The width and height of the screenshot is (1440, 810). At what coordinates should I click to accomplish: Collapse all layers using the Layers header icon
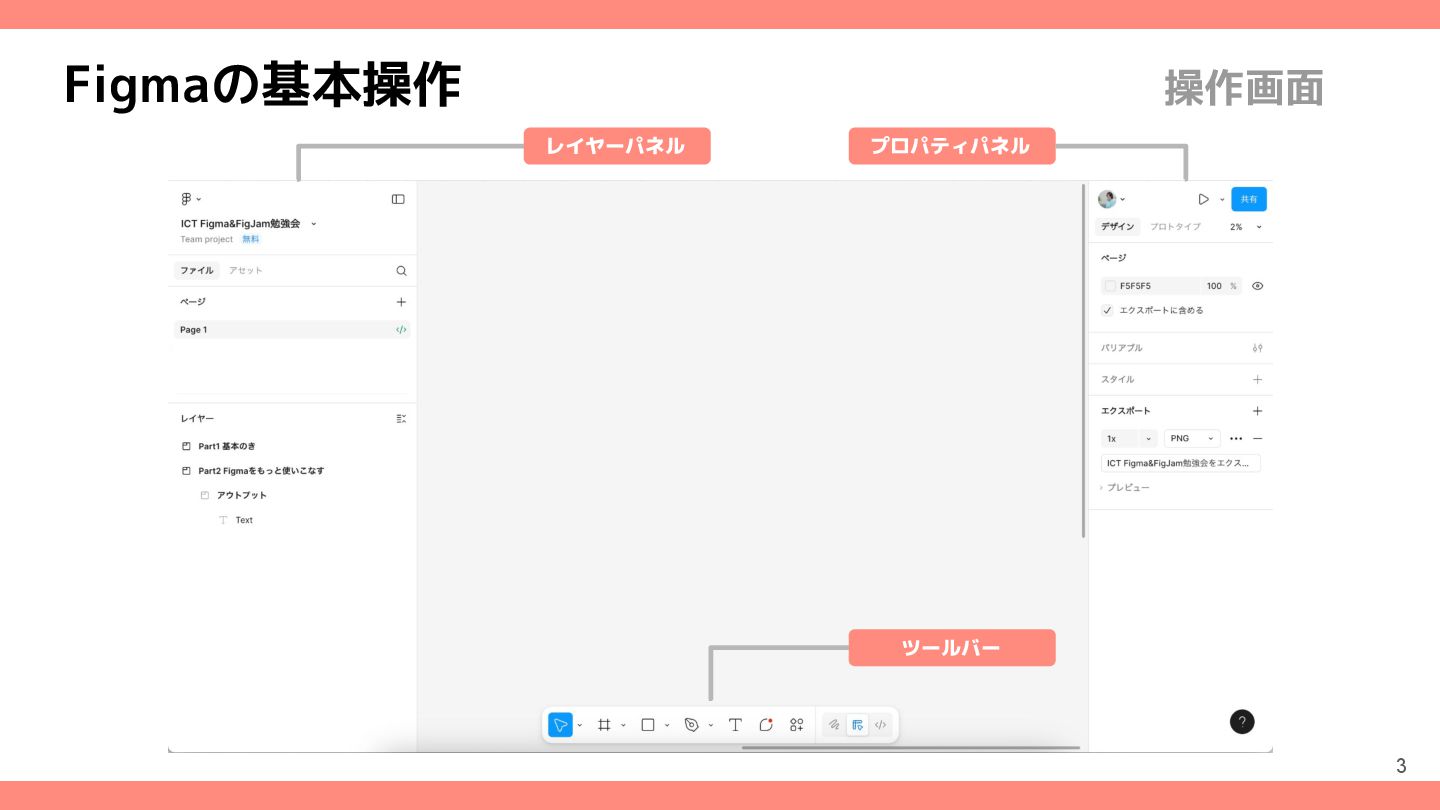pos(401,419)
